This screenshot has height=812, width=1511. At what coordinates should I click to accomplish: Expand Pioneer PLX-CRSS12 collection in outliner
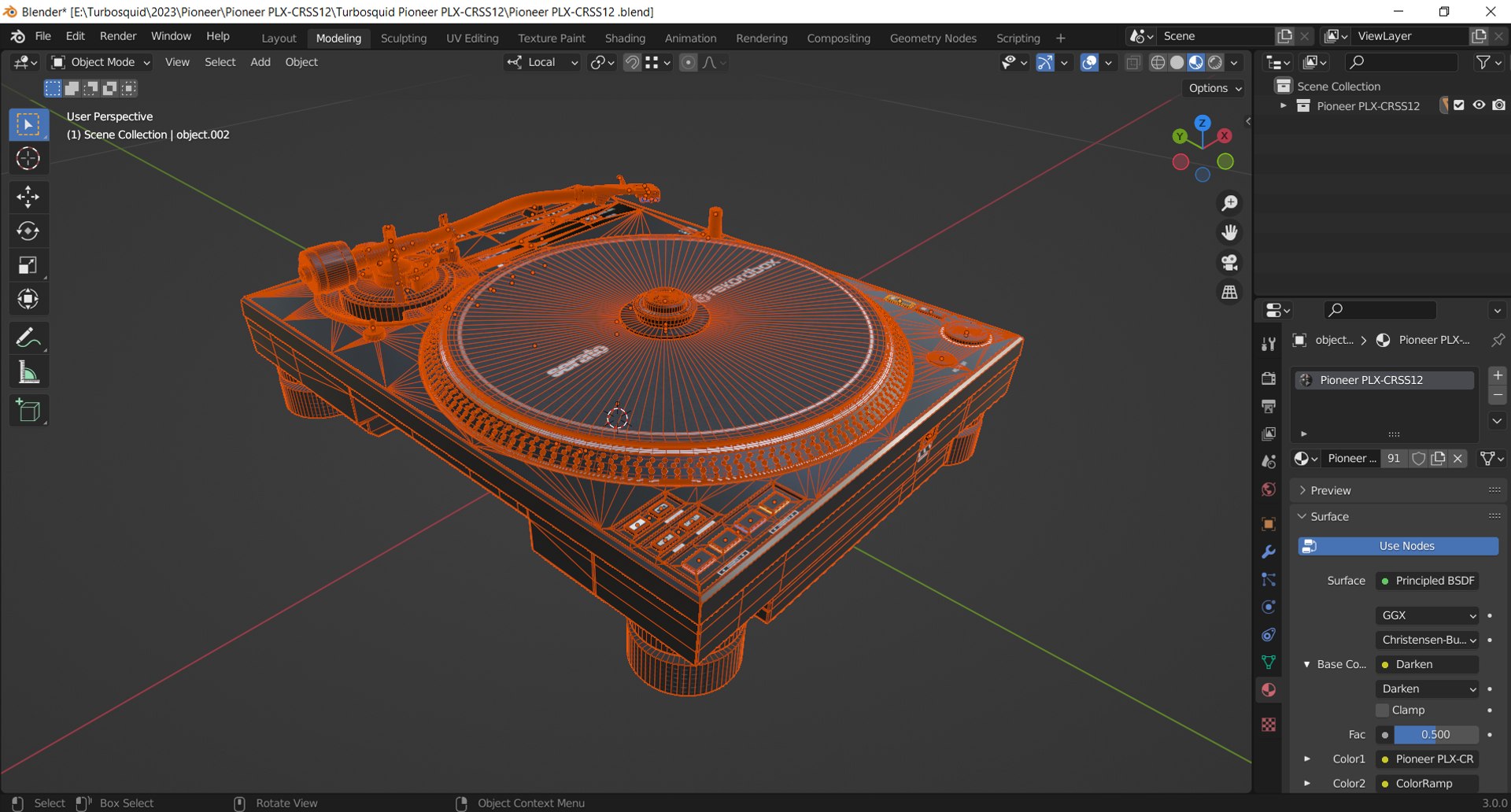pyautogui.click(x=1284, y=105)
